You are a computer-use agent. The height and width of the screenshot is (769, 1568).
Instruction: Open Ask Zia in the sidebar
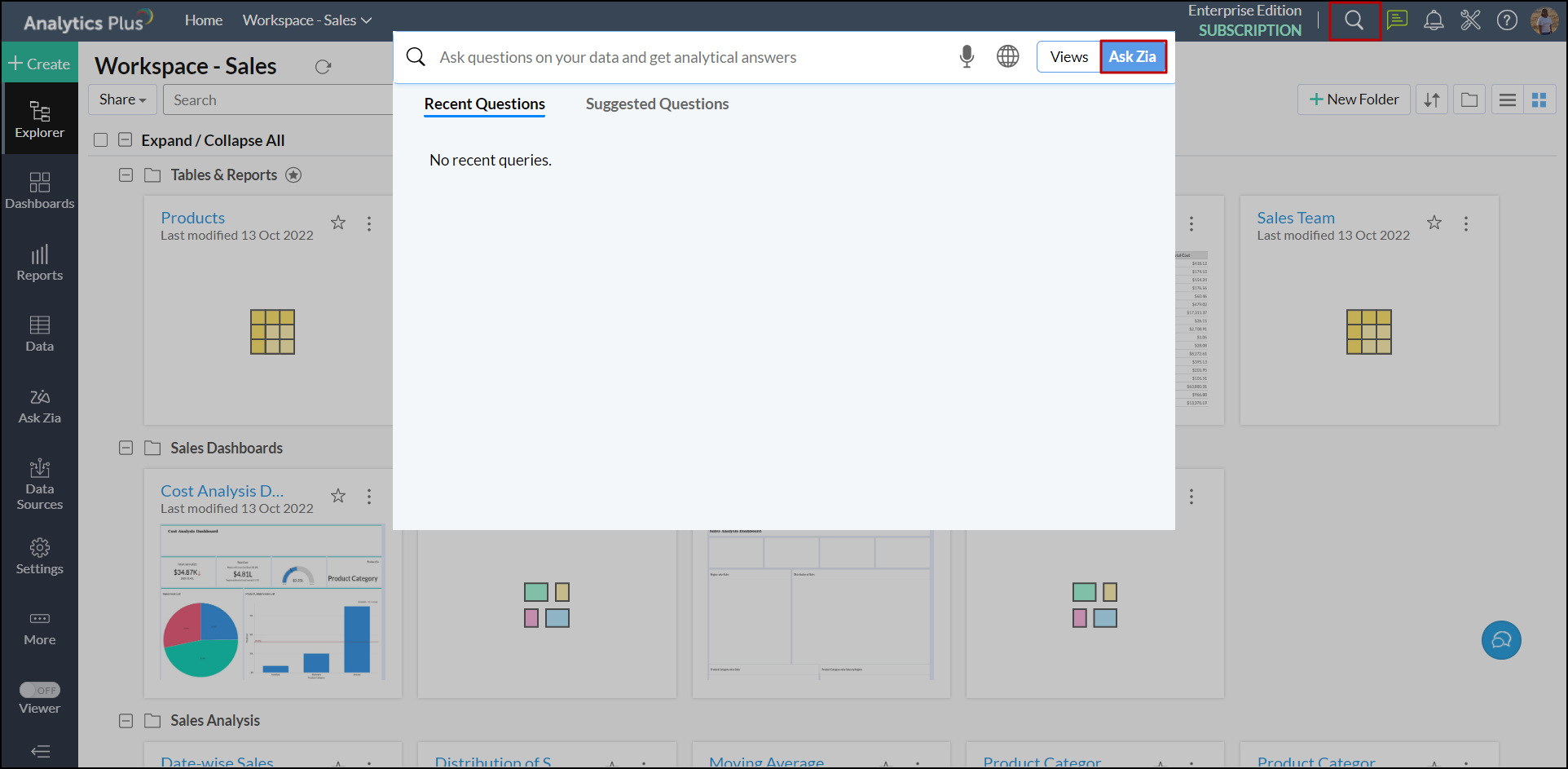[x=39, y=405]
